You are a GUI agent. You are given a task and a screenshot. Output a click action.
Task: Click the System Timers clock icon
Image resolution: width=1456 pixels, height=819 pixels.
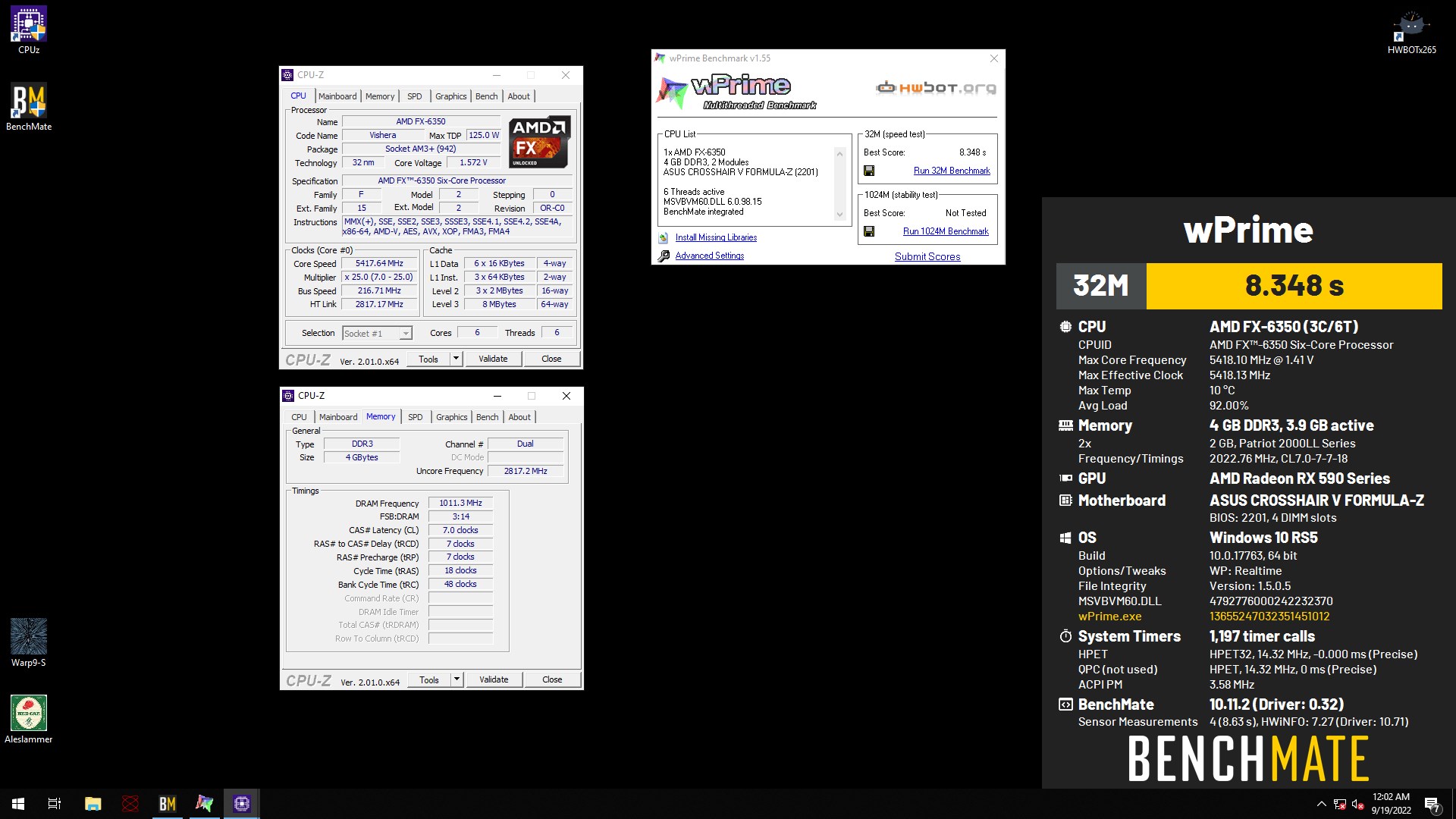tap(1065, 636)
